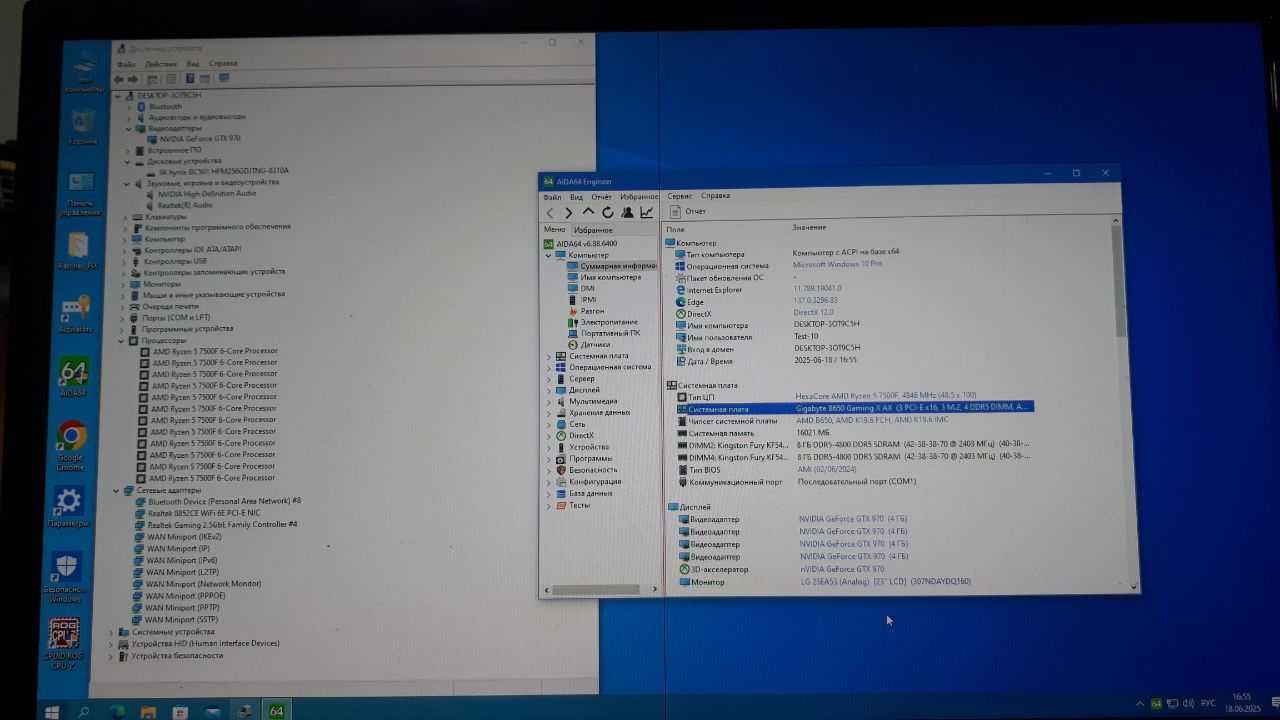
Task: Expand Операционная система in AIDA64 tree
Action: point(548,367)
